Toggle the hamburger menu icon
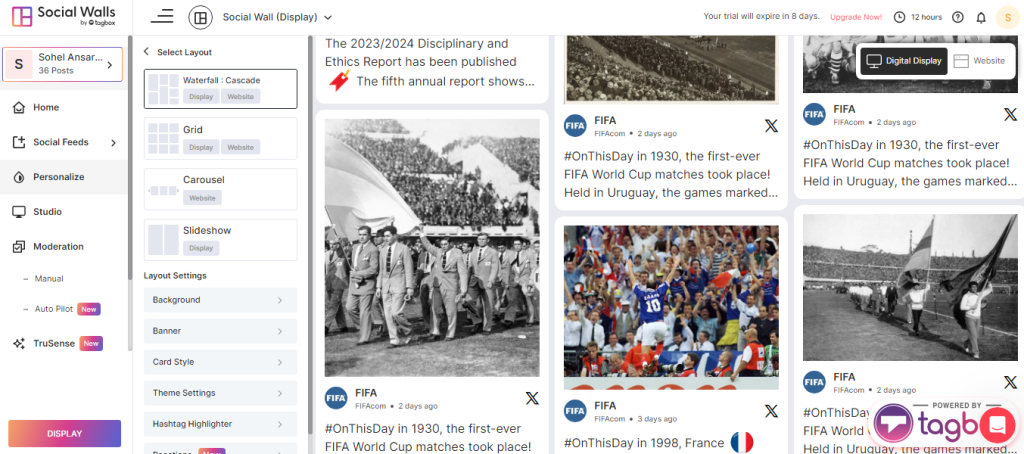Image resolution: width=1024 pixels, height=454 pixels. tap(162, 17)
